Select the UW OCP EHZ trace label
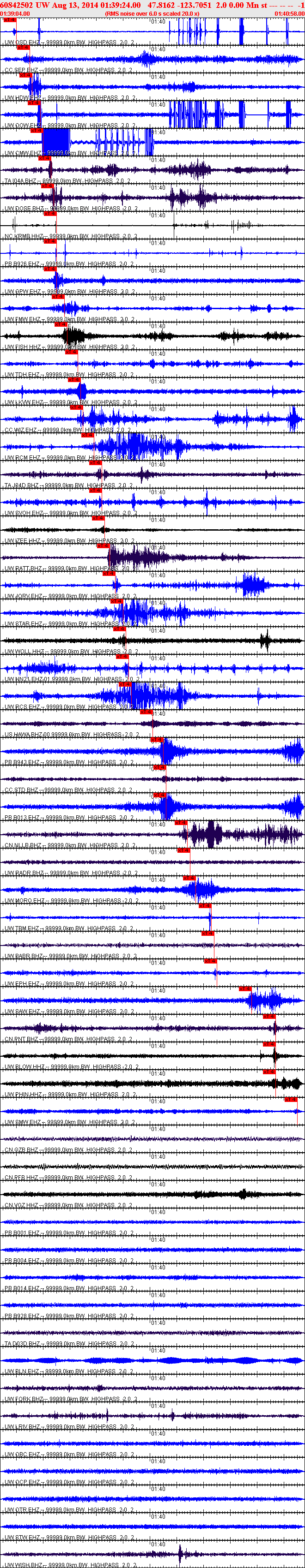Screen dimensions: 305x1568 coord(69,1483)
